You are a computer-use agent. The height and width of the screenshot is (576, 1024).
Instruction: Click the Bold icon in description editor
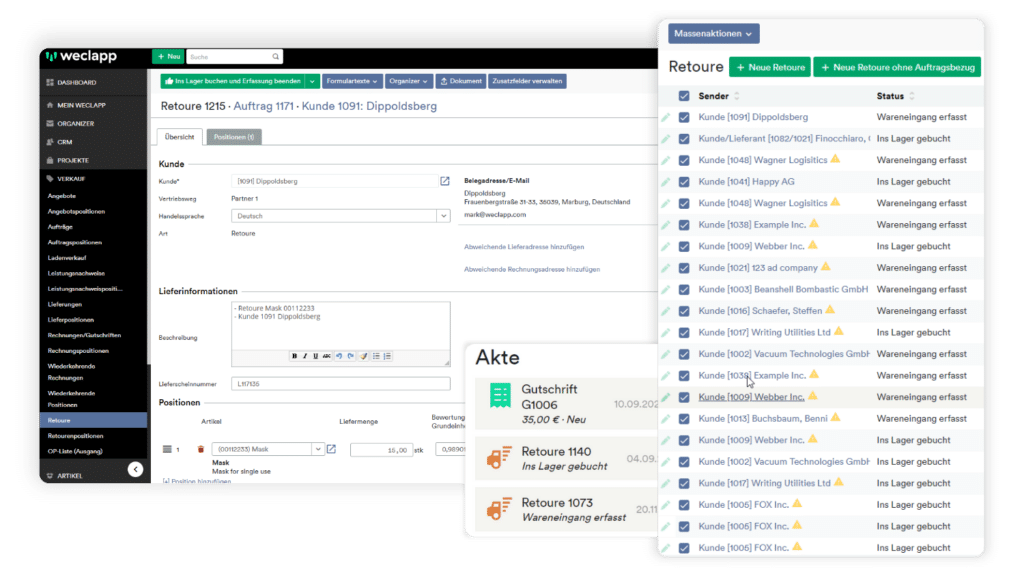295,356
